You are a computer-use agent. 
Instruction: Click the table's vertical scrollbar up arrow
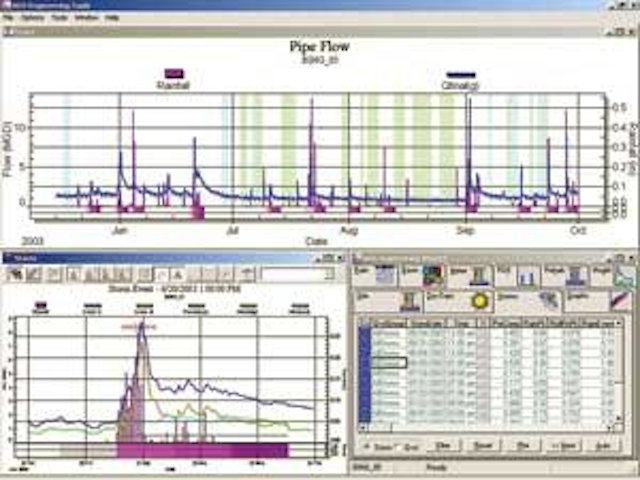click(619, 323)
